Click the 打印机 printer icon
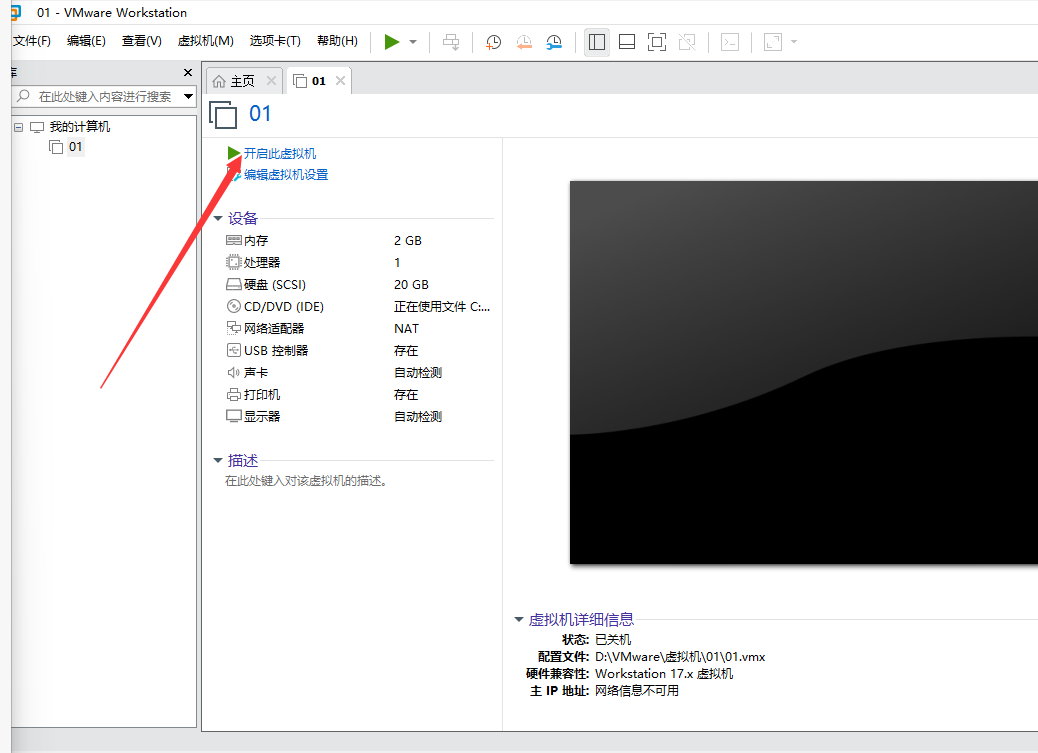 coord(234,395)
